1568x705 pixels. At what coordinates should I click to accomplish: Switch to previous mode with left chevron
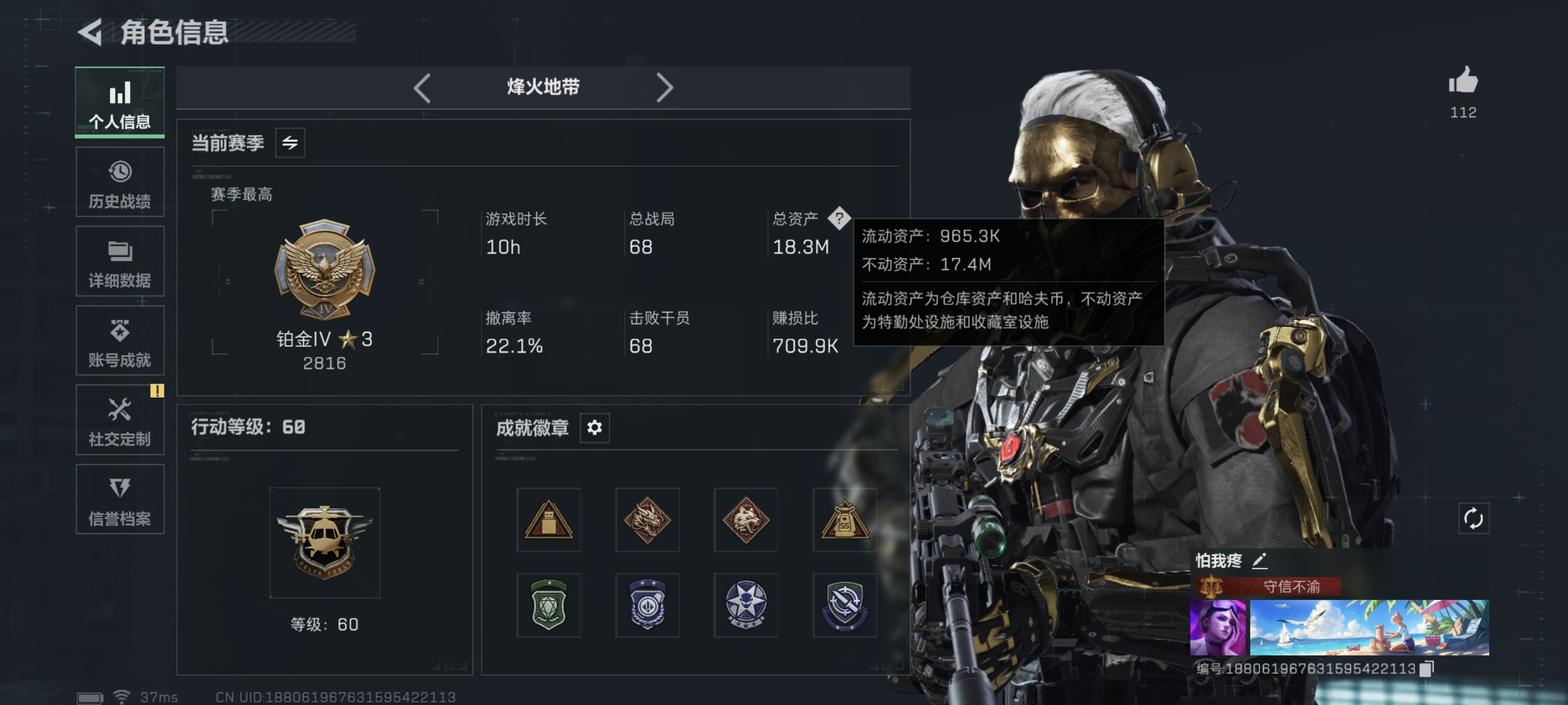422,88
